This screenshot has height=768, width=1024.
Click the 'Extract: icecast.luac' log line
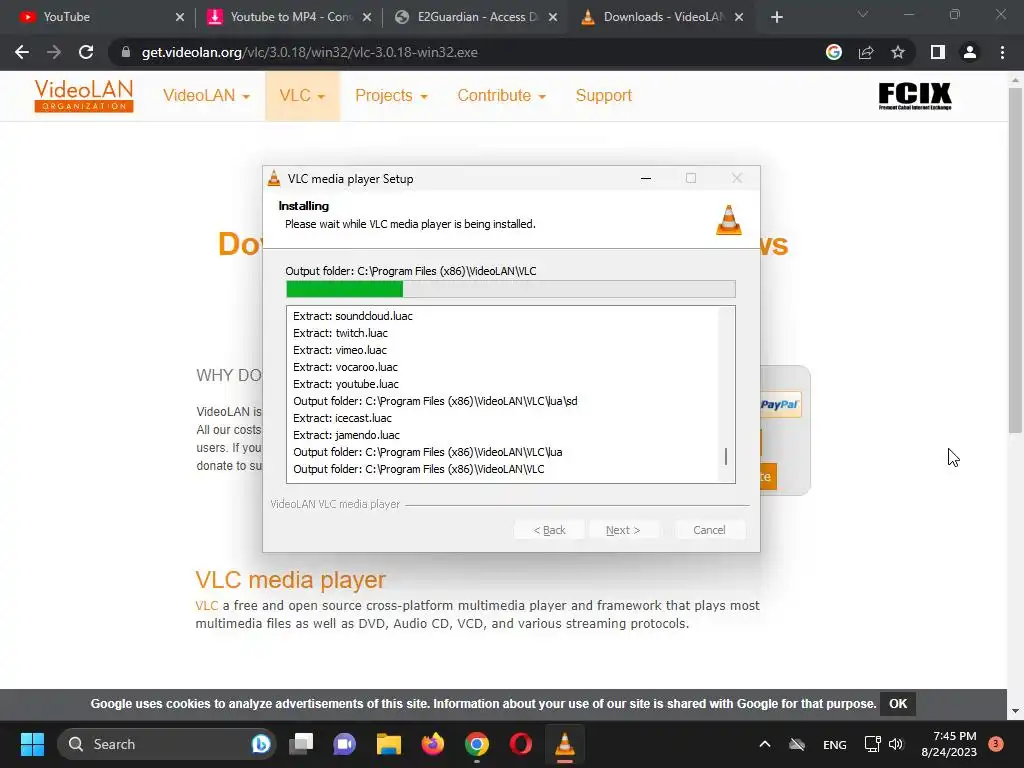(x=342, y=418)
